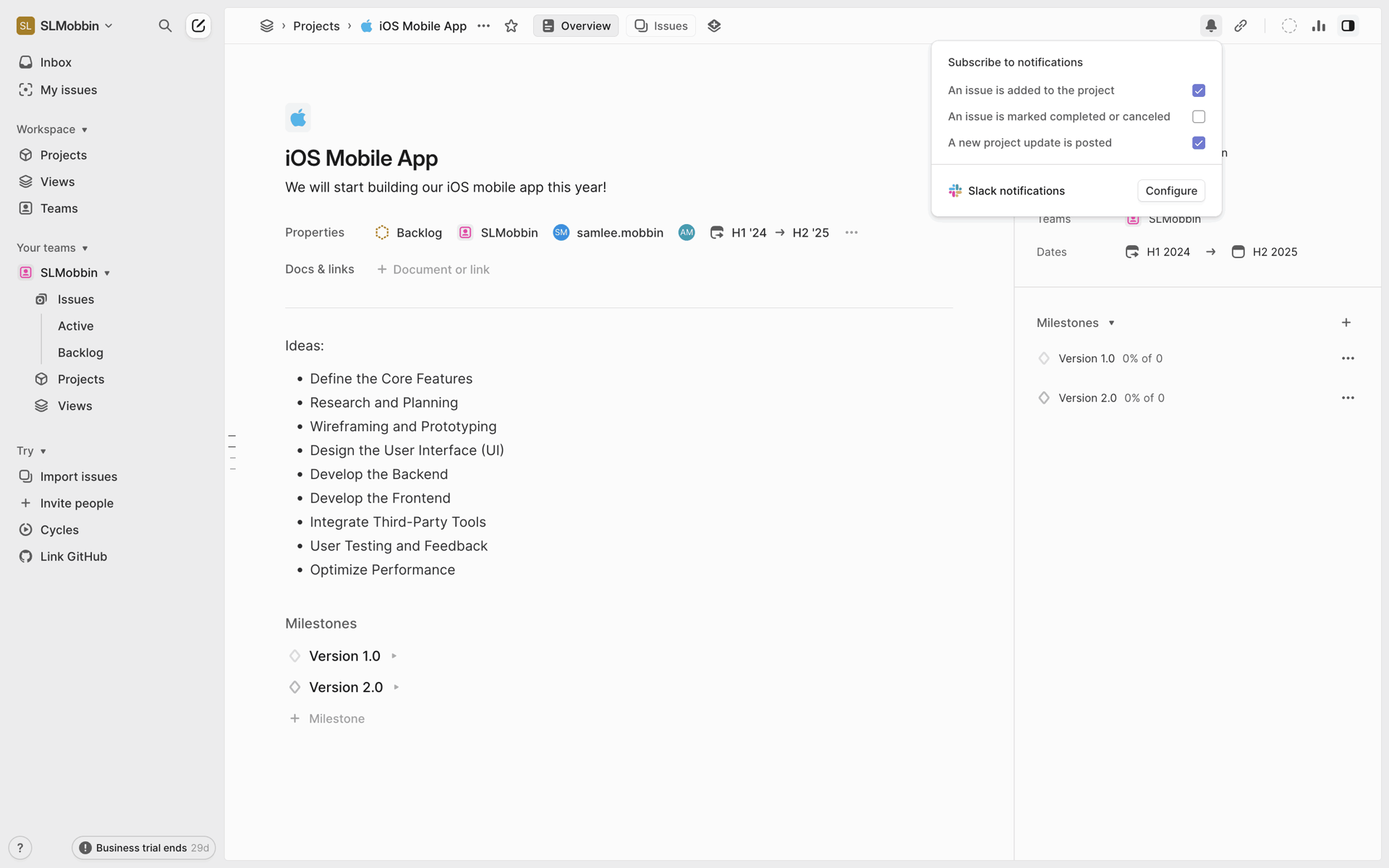The height and width of the screenshot is (868, 1389).
Task: Switch to the Overview tab
Action: pos(576,26)
